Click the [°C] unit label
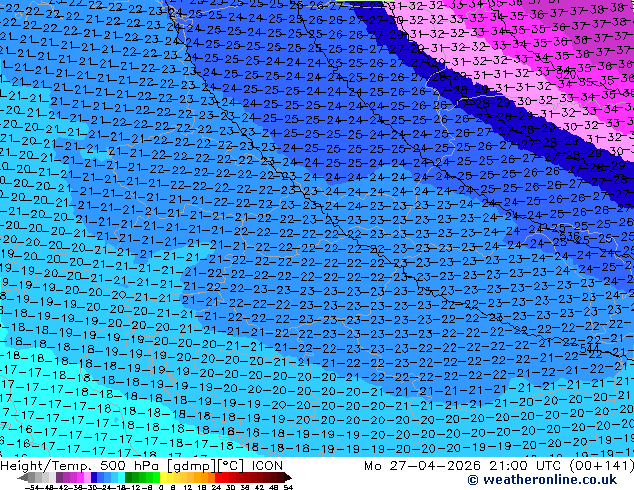Screen dimensions: 634x490 [x=231, y=466]
